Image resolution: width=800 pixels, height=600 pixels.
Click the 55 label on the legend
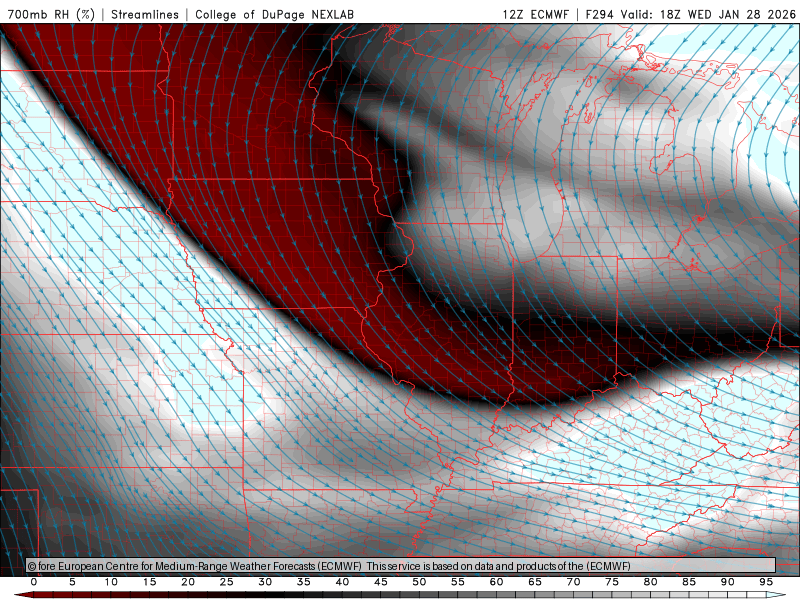point(458,582)
